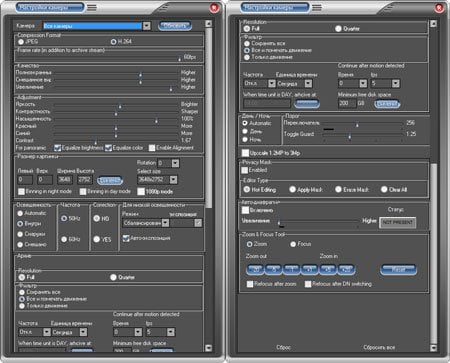Open the hamburger menu icon in left window
Image resolution: width=450 pixels, height=363 pixels.
[x=92, y=7]
